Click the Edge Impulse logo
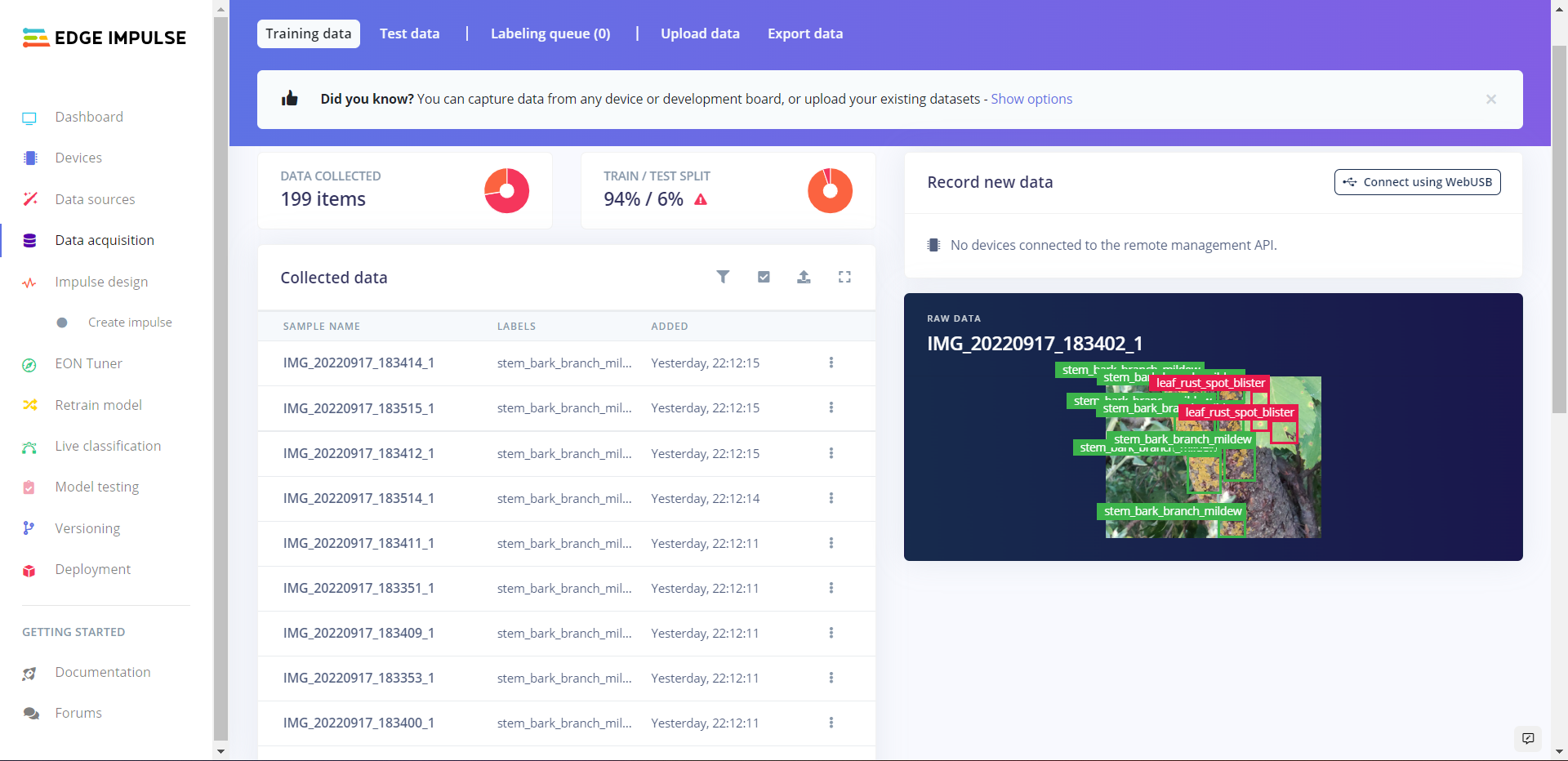The width and height of the screenshot is (1568, 761). click(105, 38)
